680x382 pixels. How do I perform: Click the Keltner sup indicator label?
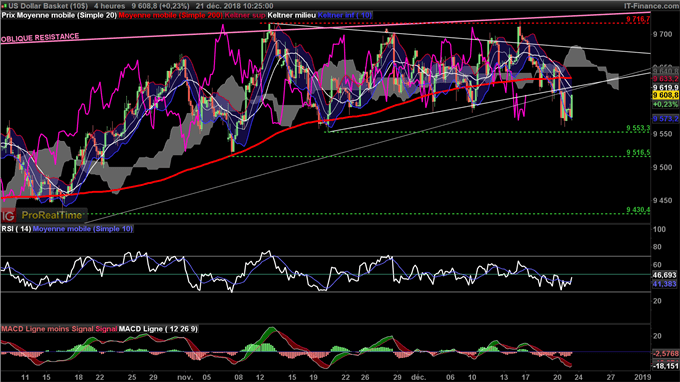[245, 15]
